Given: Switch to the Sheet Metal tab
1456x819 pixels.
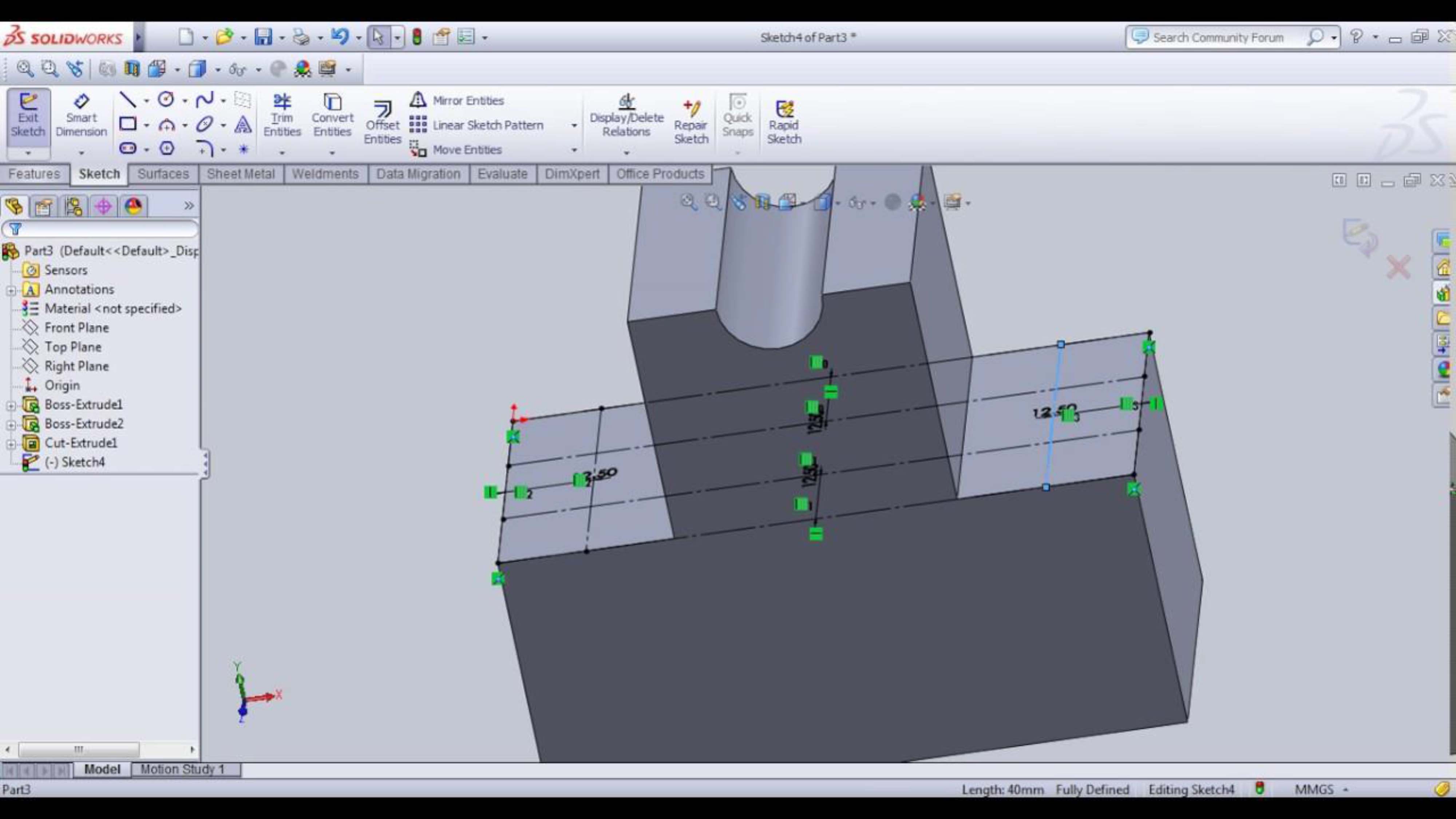Looking at the screenshot, I should tap(241, 174).
